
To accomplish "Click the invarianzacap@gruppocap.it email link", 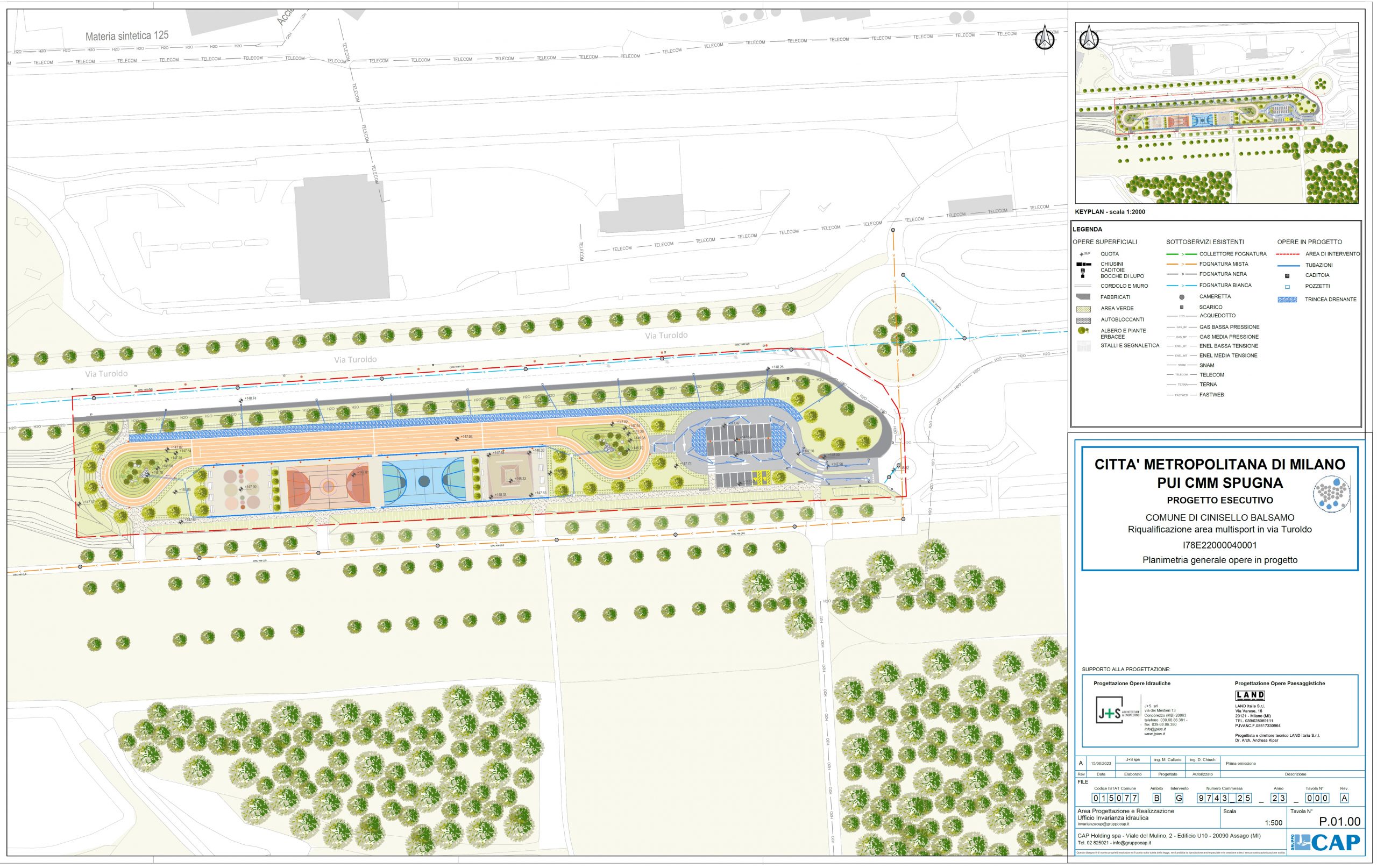I will click(1103, 824).
